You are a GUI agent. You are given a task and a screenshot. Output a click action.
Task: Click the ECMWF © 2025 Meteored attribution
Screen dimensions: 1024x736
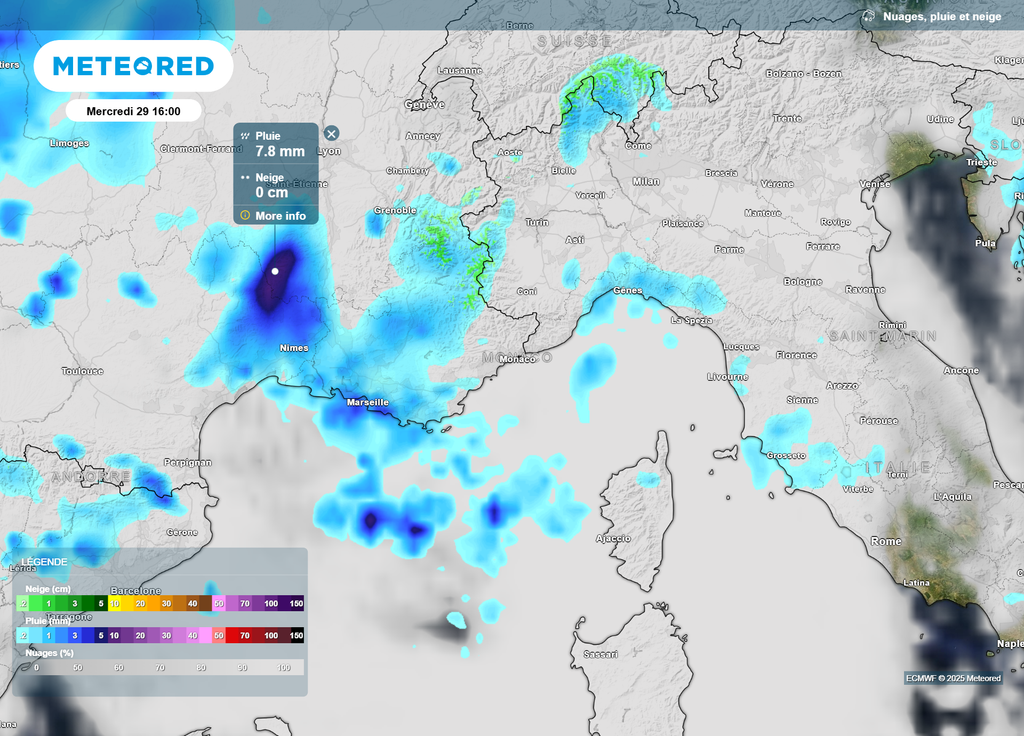coord(953,678)
